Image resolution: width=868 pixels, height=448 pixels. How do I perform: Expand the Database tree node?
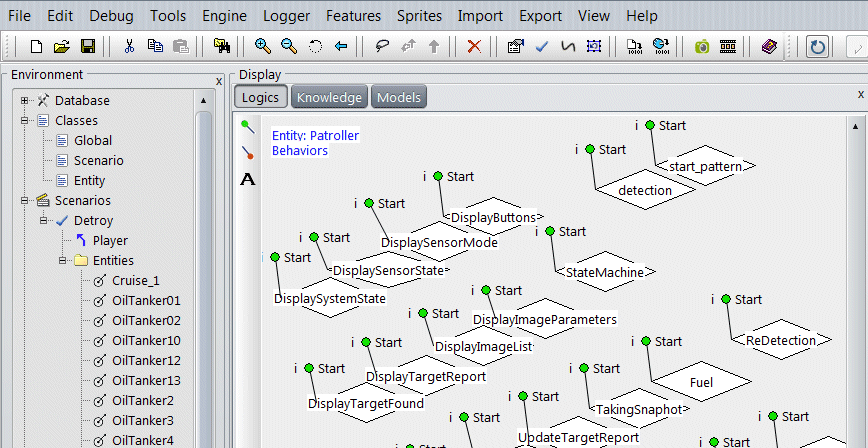(25, 101)
